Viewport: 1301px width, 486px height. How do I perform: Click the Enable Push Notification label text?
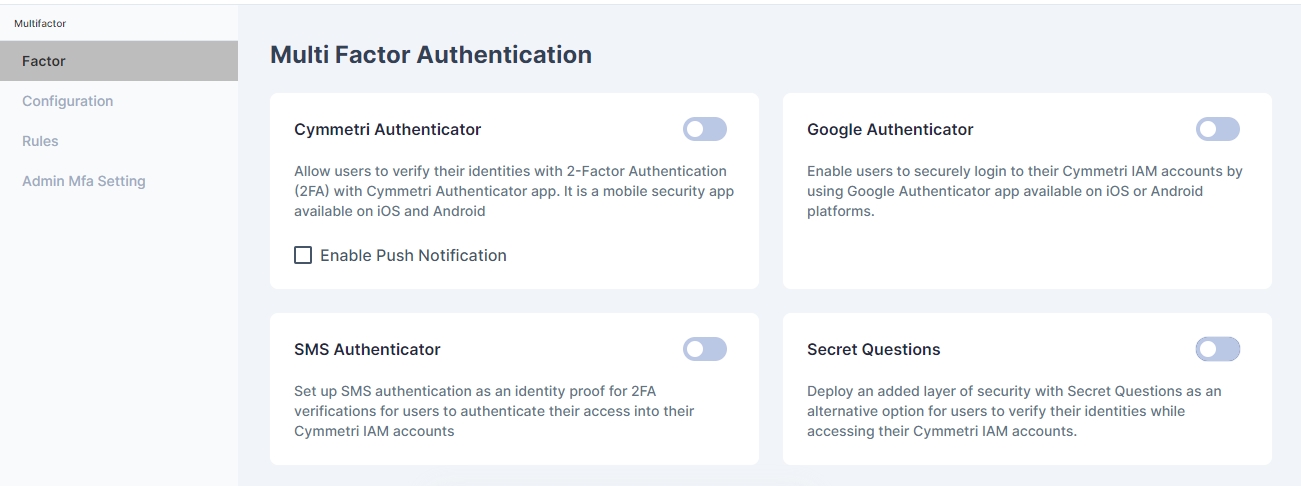413,255
